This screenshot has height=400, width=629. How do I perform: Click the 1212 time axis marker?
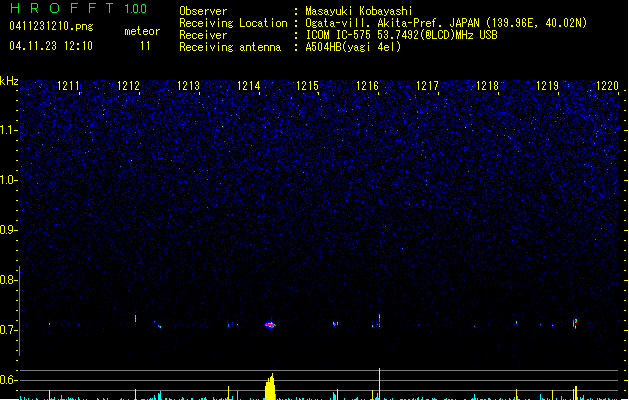pos(128,86)
